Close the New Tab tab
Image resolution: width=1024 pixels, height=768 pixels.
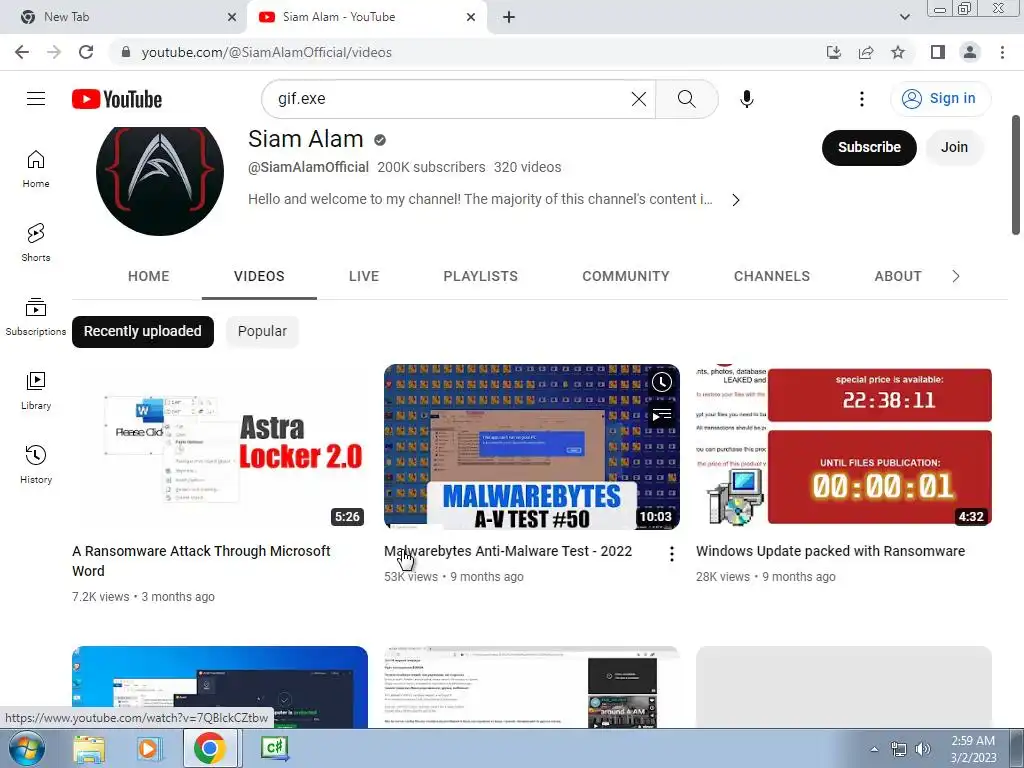232,18
